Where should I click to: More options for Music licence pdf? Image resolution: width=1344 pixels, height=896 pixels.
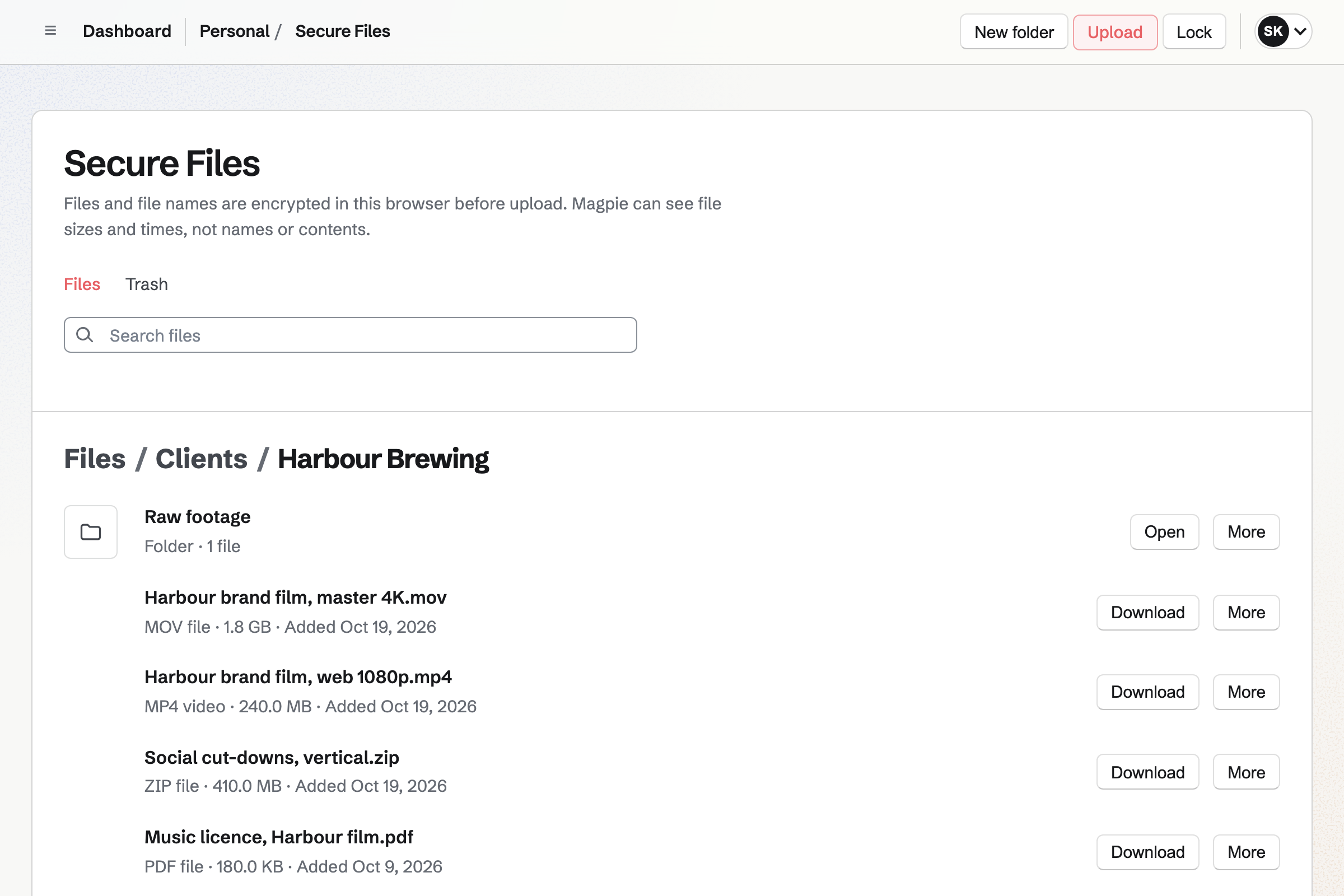coord(1245,852)
